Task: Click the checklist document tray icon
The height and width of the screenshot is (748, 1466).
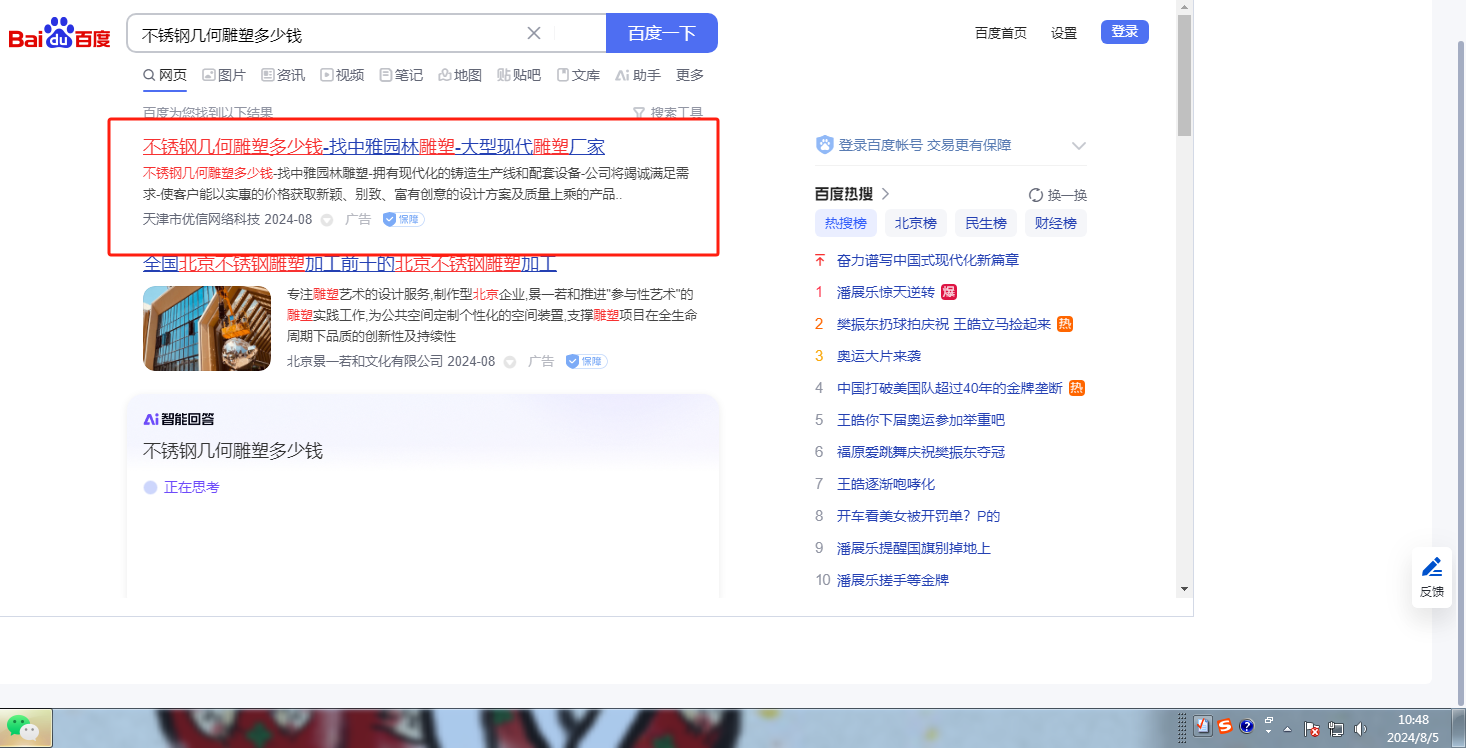Action: click(1203, 727)
